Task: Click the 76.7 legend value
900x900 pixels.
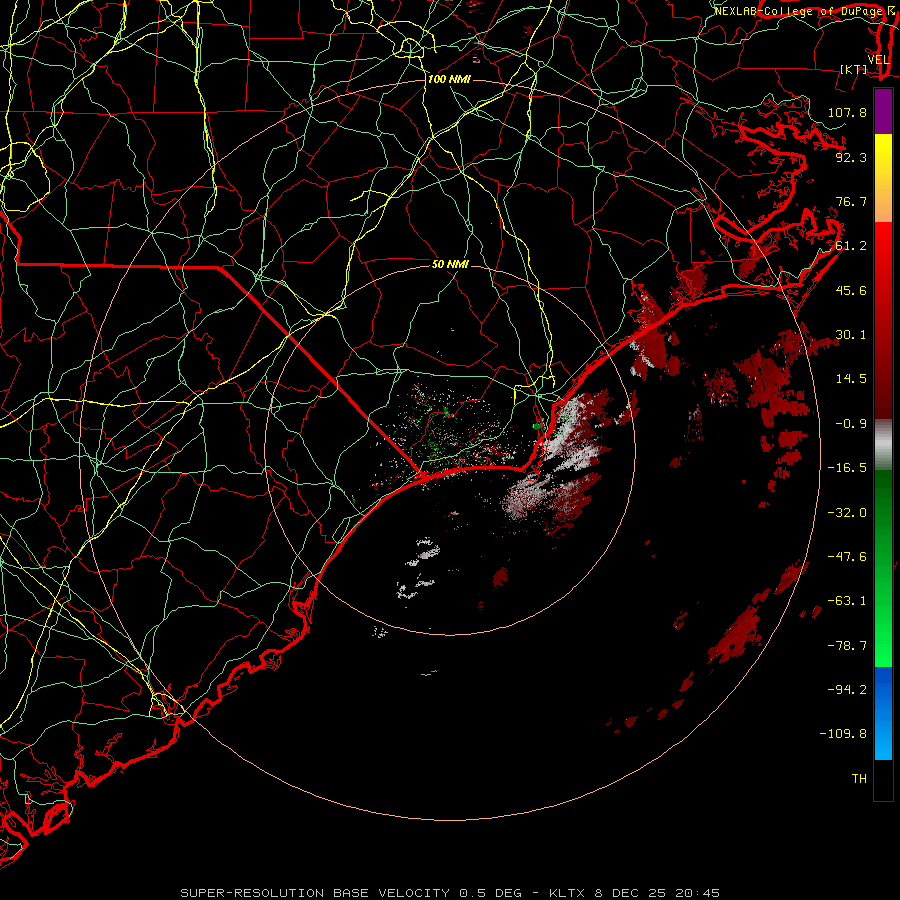Action: [x=851, y=201]
